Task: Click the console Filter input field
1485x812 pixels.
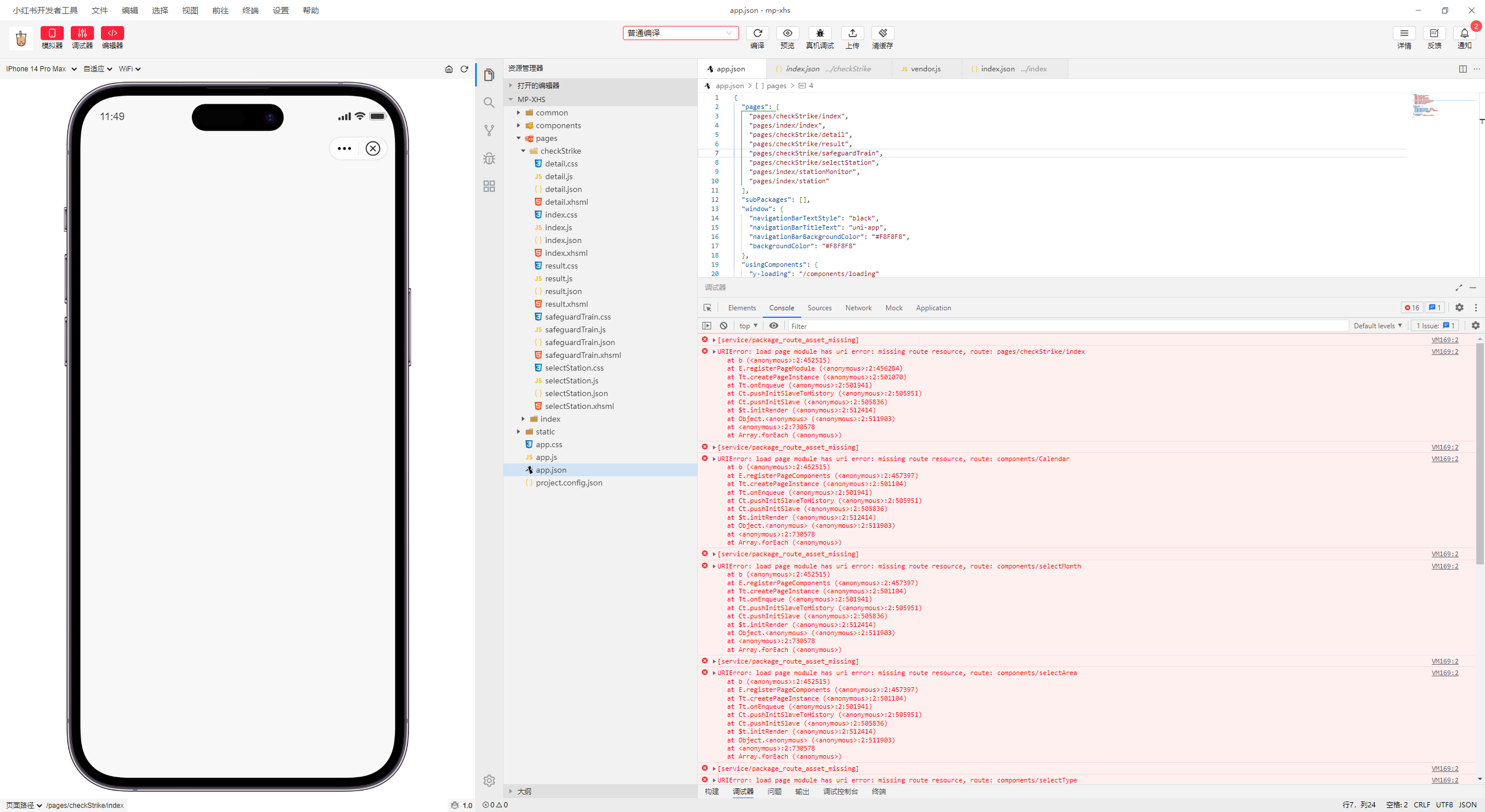Action: pyautogui.click(x=1068, y=326)
